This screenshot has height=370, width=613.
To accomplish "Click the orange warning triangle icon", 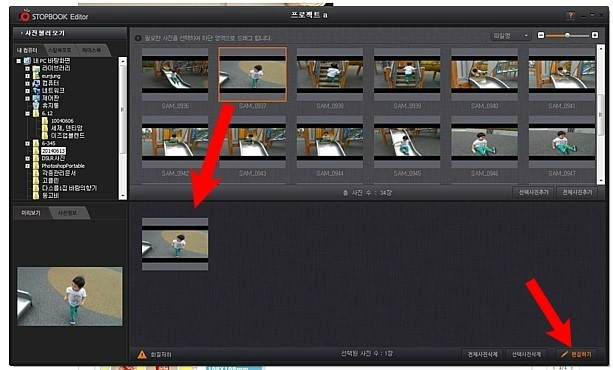I will pos(142,354).
